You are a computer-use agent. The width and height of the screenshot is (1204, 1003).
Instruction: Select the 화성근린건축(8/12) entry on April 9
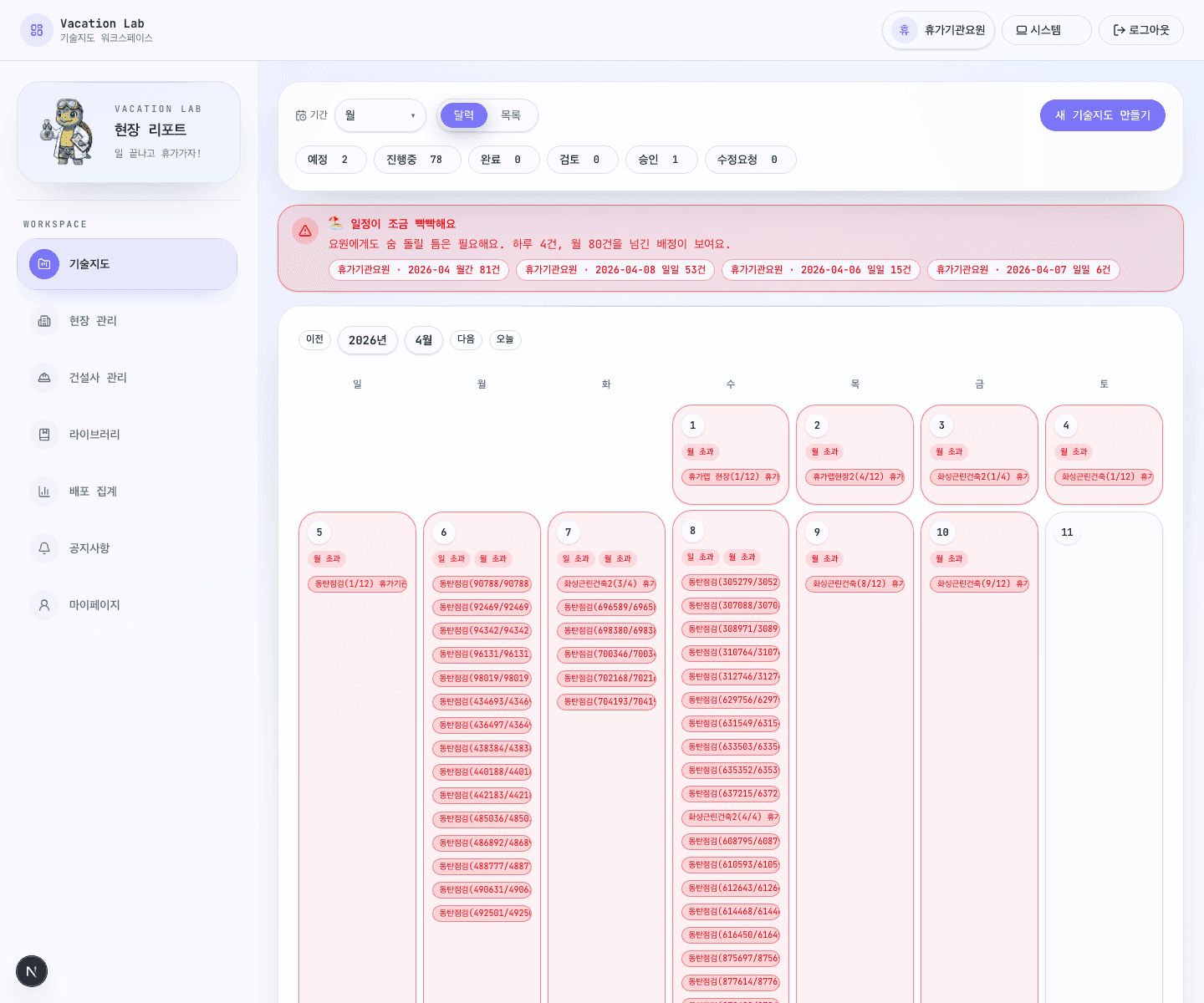pyautogui.click(x=855, y=584)
